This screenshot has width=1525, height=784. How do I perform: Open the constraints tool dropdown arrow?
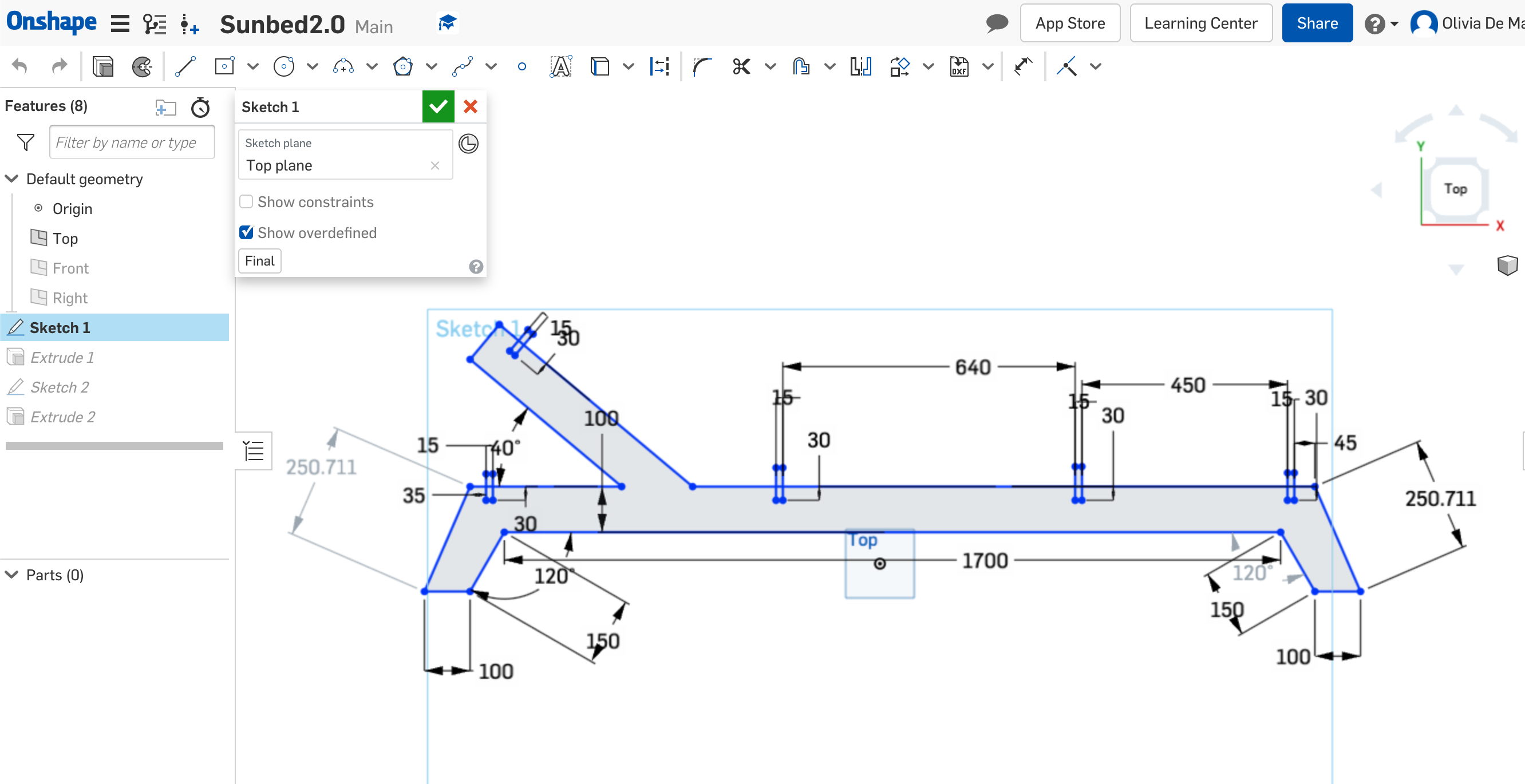click(1096, 66)
